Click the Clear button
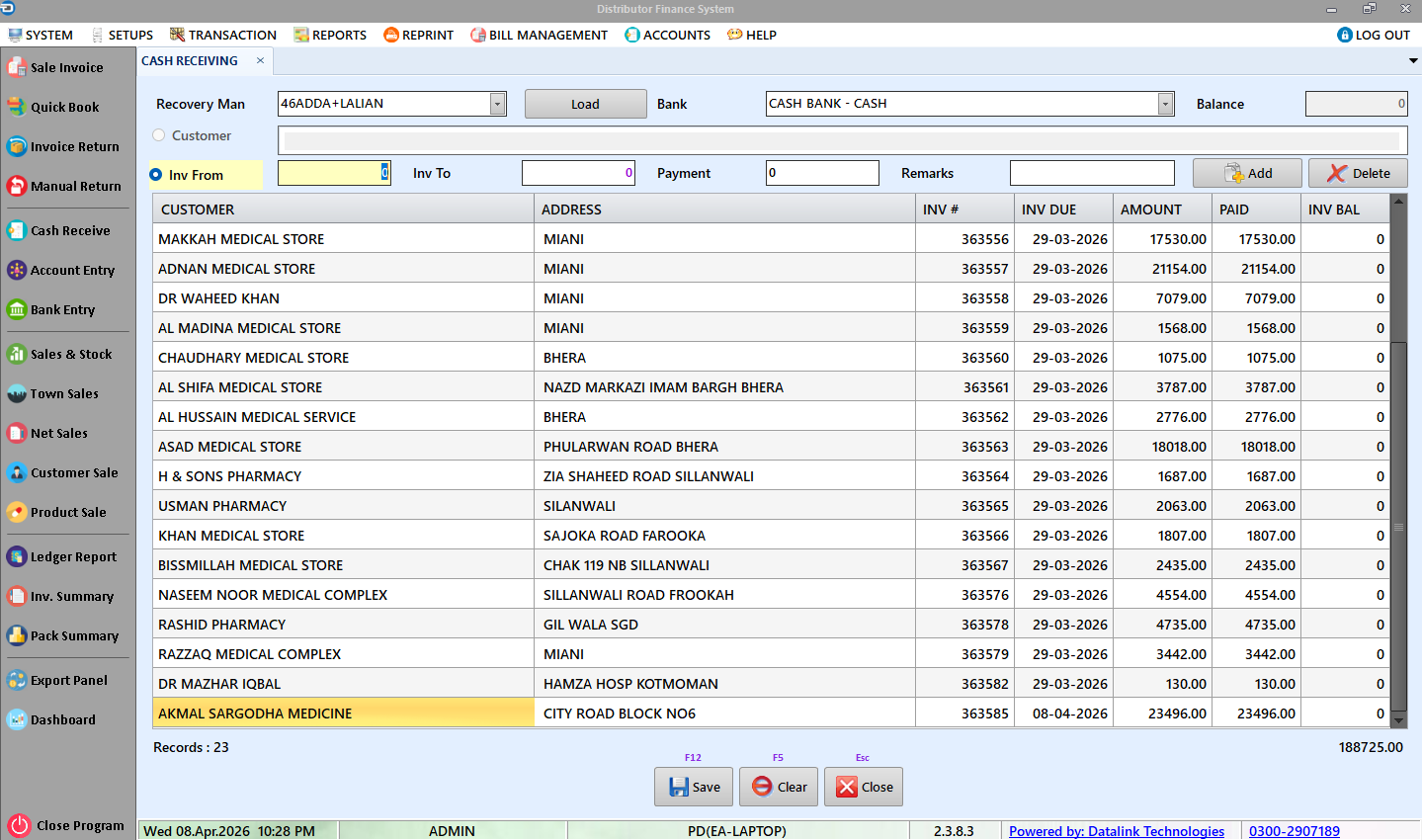Viewport: 1422px width, 840px height. pyautogui.click(x=779, y=787)
